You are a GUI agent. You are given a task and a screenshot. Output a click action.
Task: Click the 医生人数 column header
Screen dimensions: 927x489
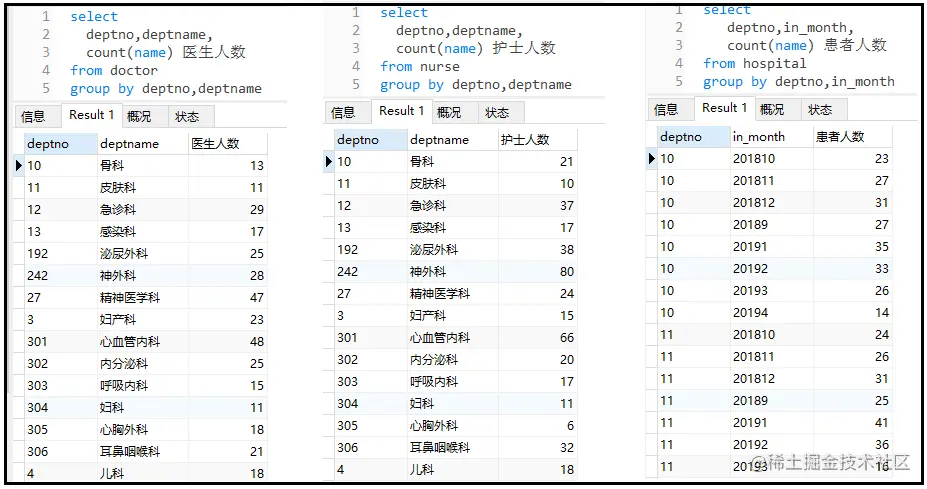point(228,144)
